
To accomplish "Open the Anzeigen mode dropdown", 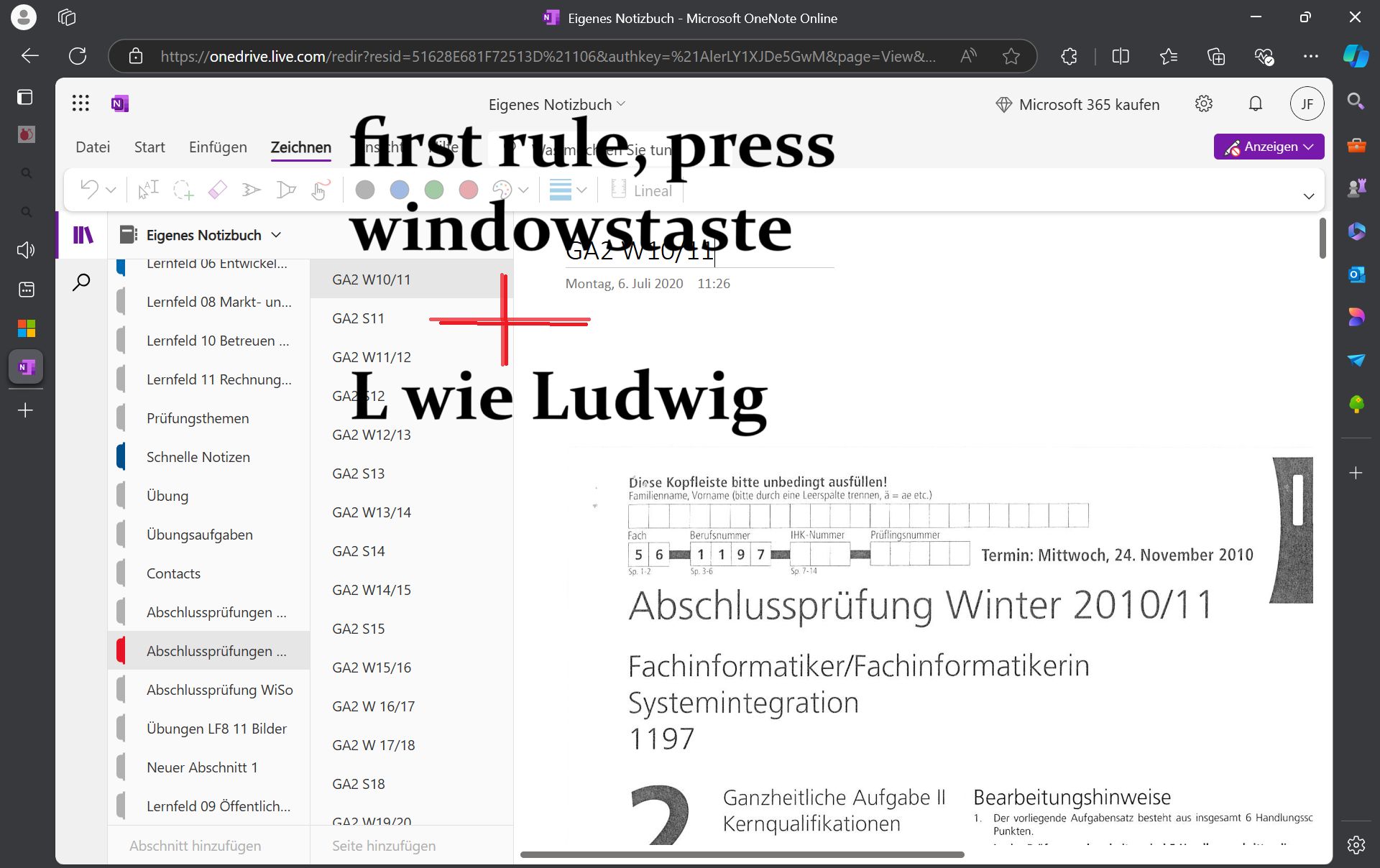I will pyautogui.click(x=1269, y=147).
